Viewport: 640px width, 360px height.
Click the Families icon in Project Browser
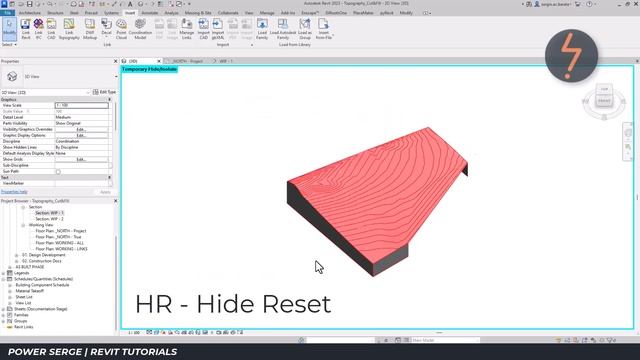click(x=10, y=315)
